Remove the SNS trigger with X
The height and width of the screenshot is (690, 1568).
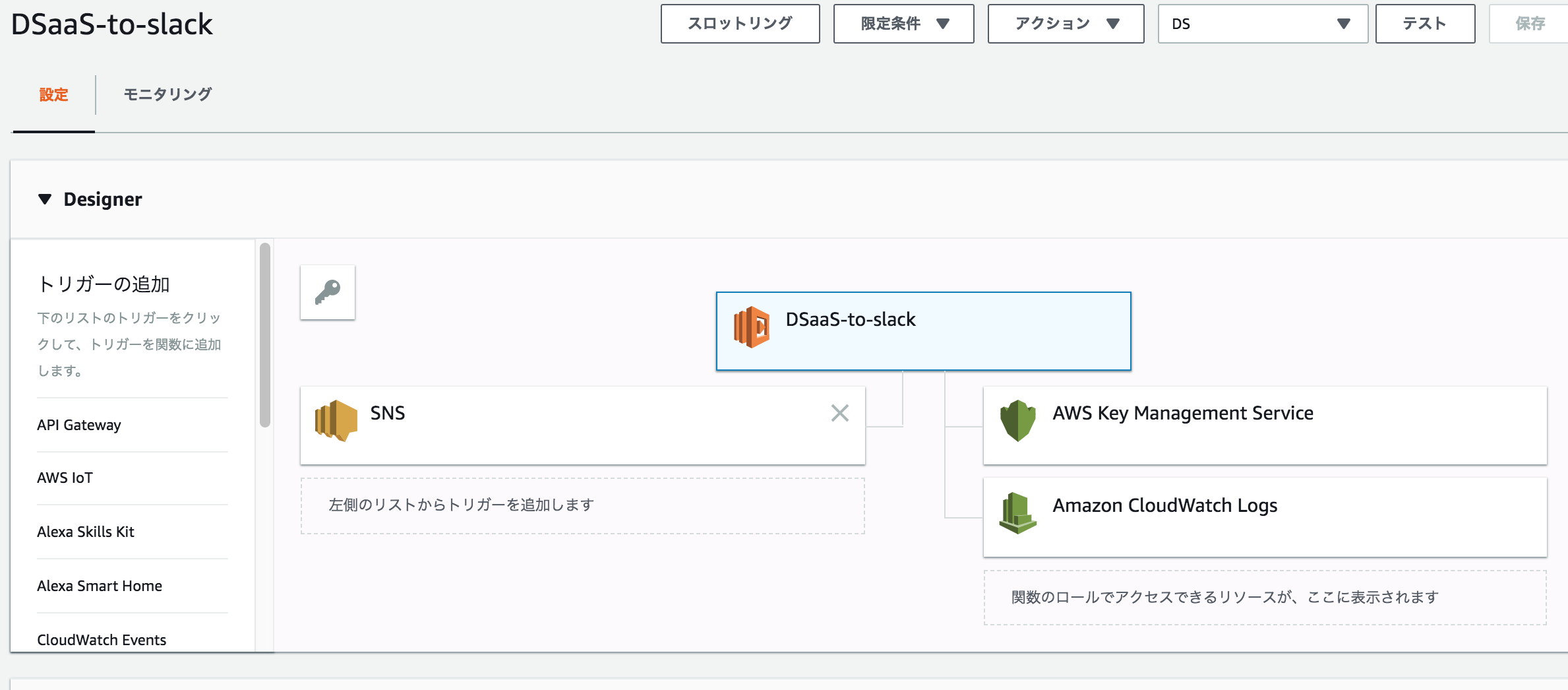point(839,413)
